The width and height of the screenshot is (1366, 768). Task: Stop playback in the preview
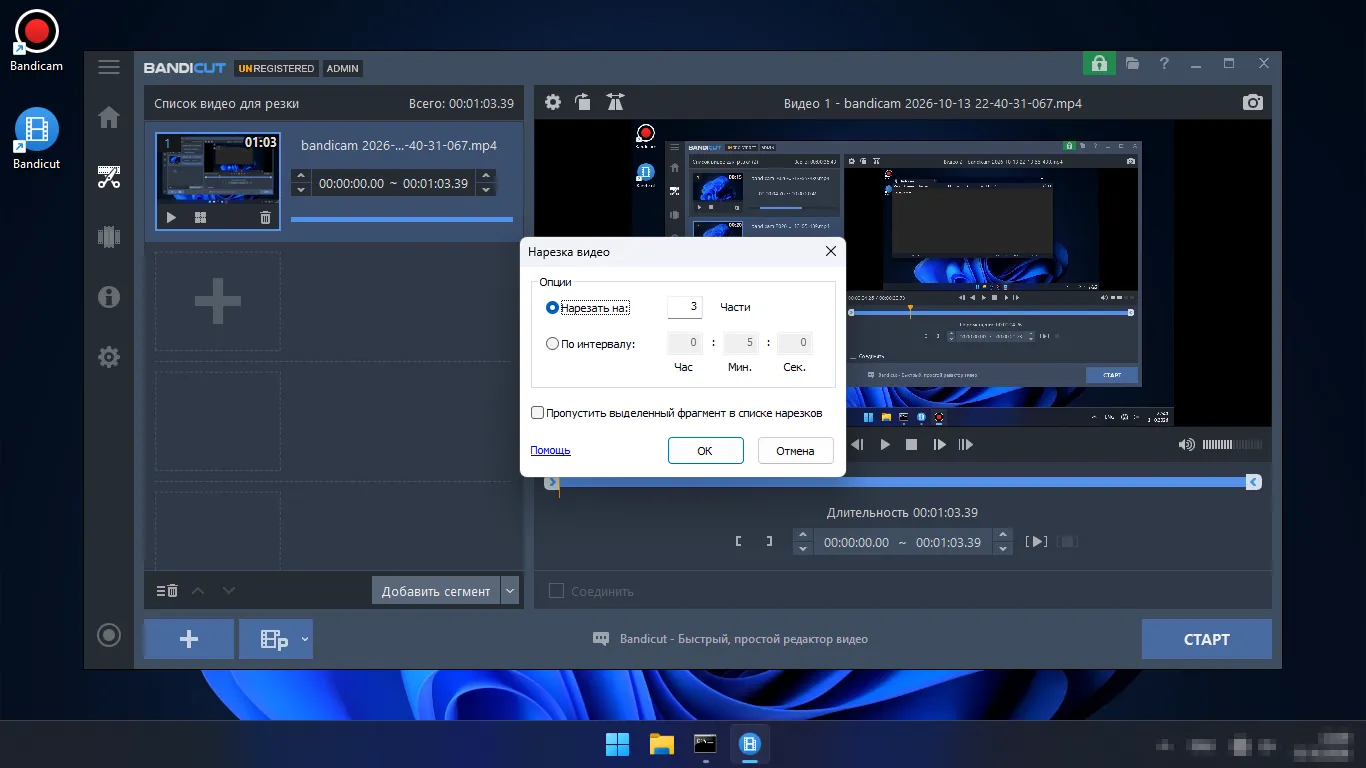[911, 444]
